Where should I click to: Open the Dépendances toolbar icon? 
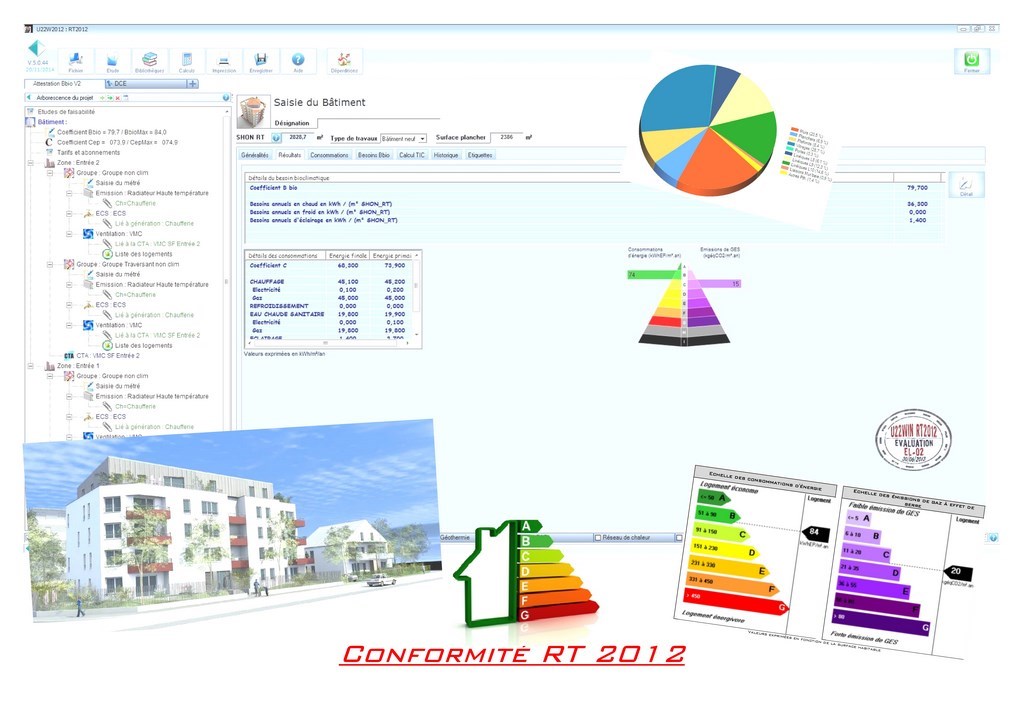[344, 61]
